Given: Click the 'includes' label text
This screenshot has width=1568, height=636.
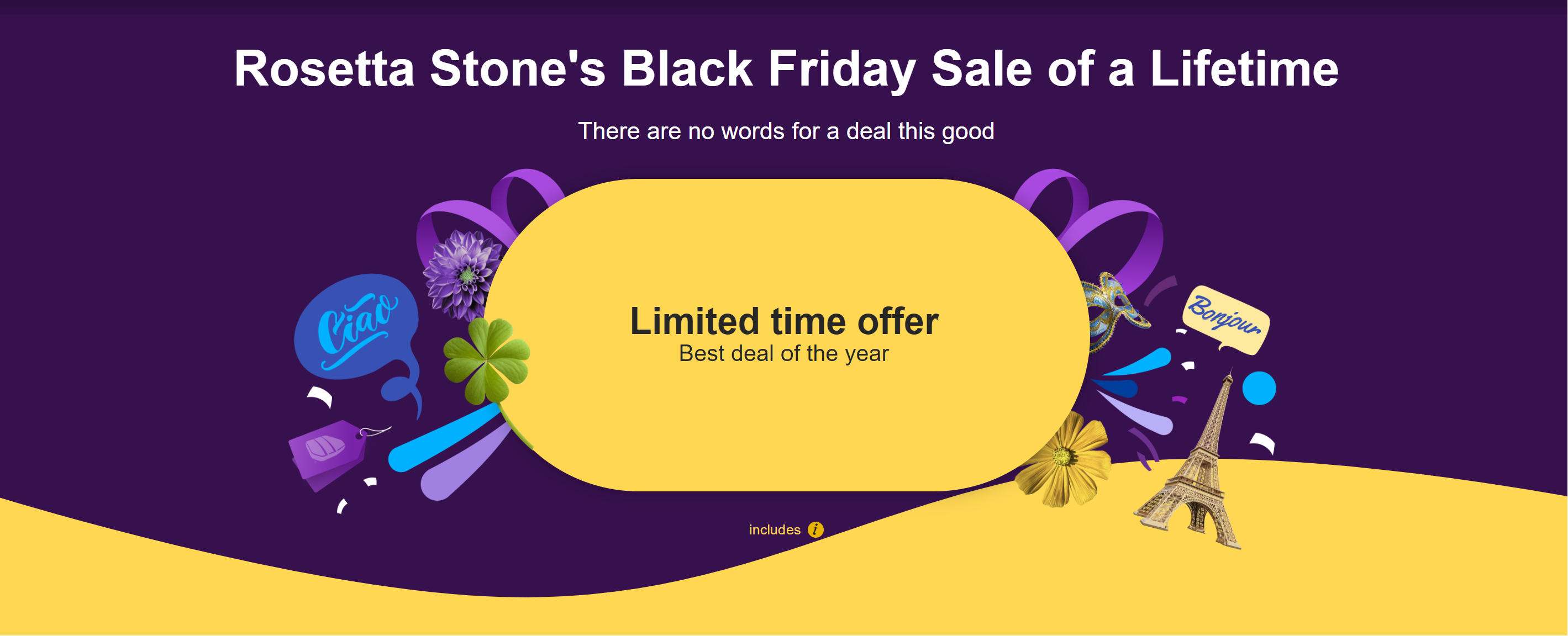Looking at the screenshot, I should pyautogui.click(x=774, y=529).
